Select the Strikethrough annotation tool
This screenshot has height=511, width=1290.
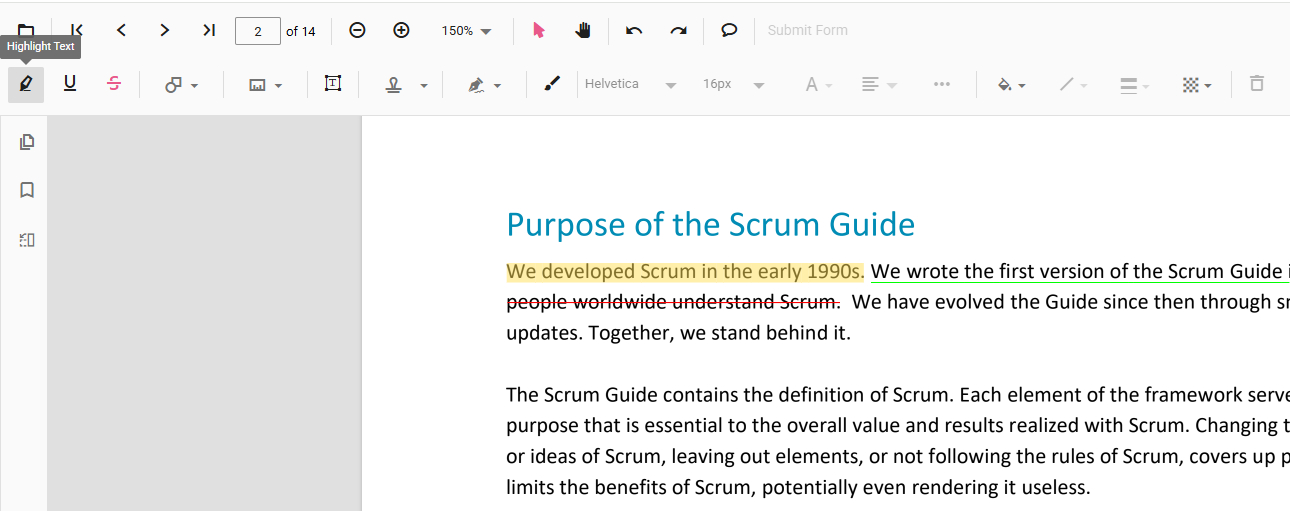(114, 85)
